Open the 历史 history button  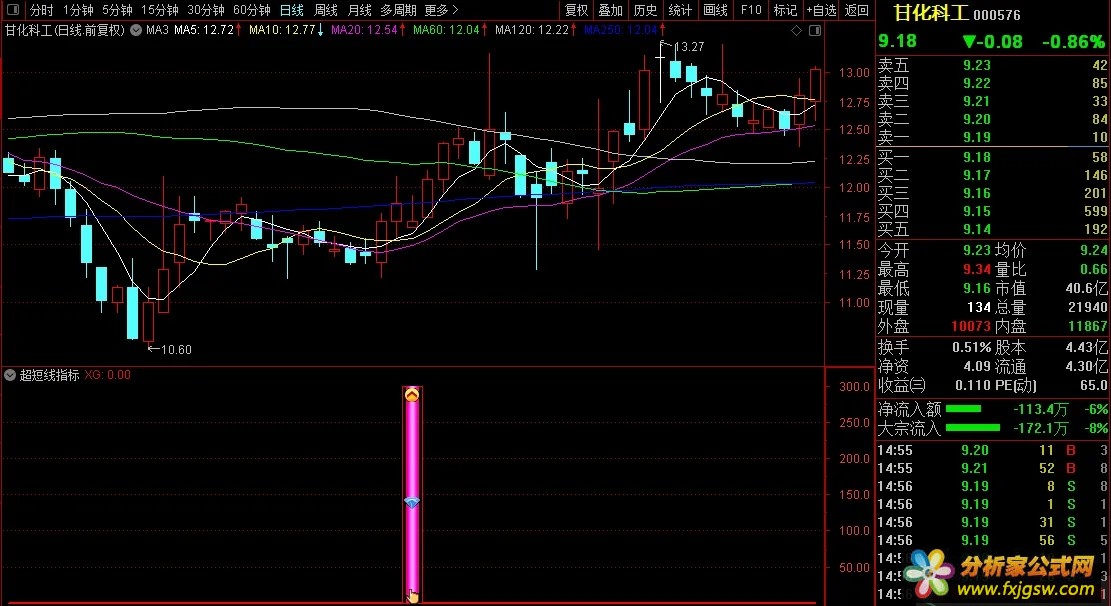coord(645,10)
